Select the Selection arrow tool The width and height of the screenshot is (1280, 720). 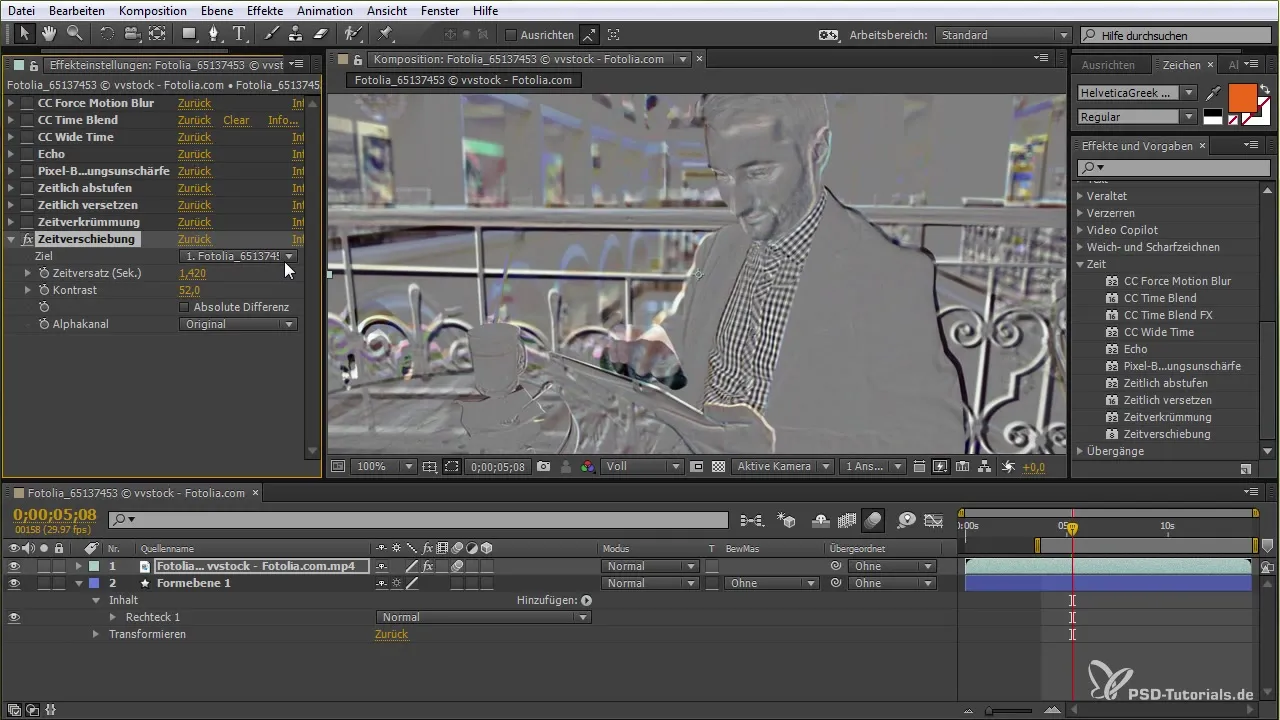[24, 34]
